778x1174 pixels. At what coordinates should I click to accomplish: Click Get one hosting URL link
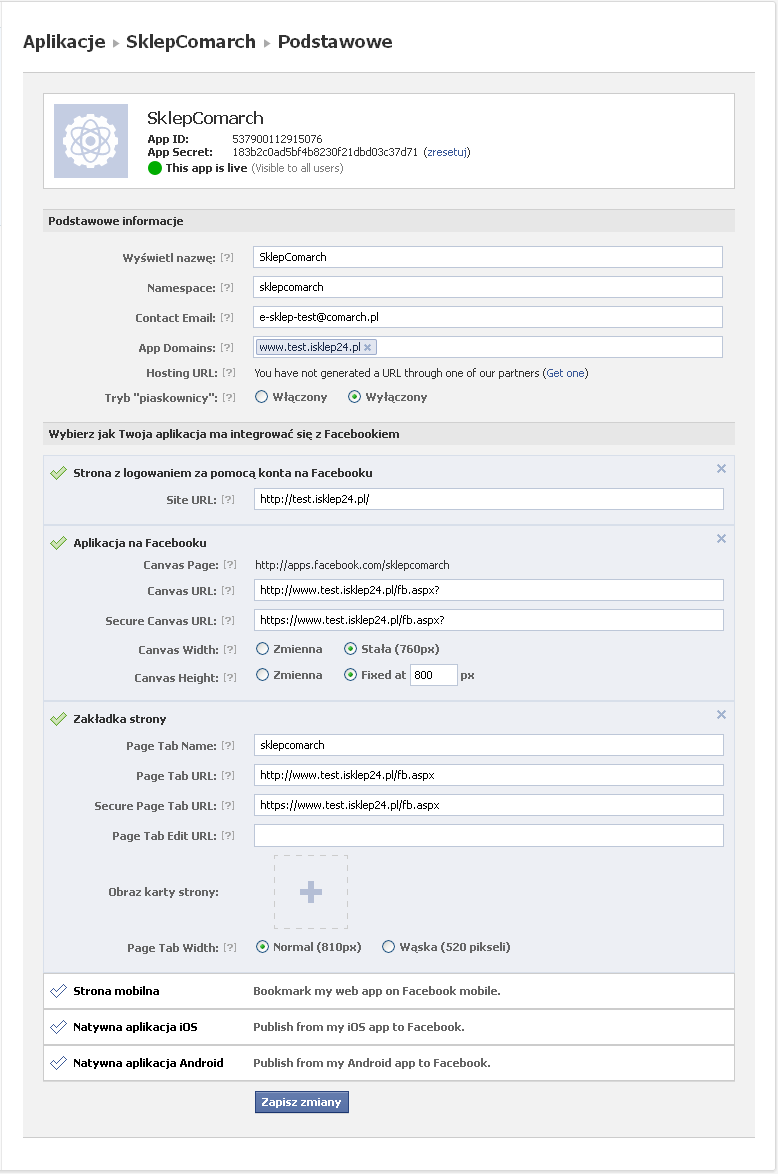point(565,373)
